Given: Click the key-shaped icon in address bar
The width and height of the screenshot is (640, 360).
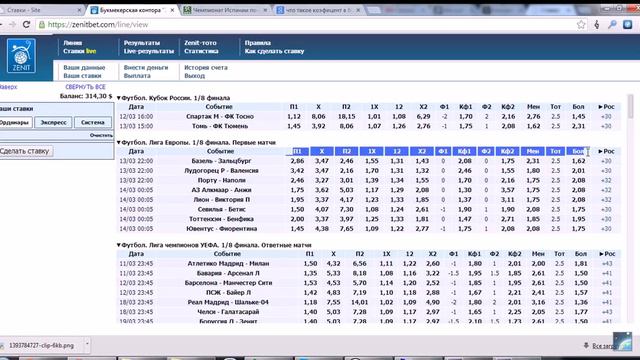Looking at the screenshot, I should [612, 24].
